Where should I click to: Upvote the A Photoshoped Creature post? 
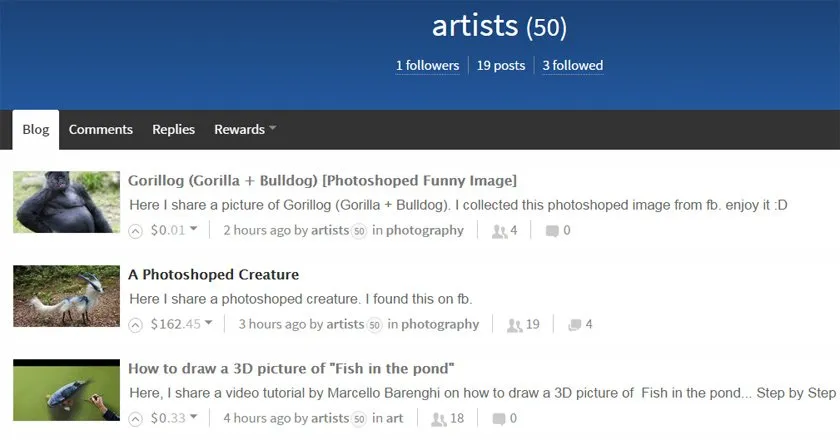136,325
